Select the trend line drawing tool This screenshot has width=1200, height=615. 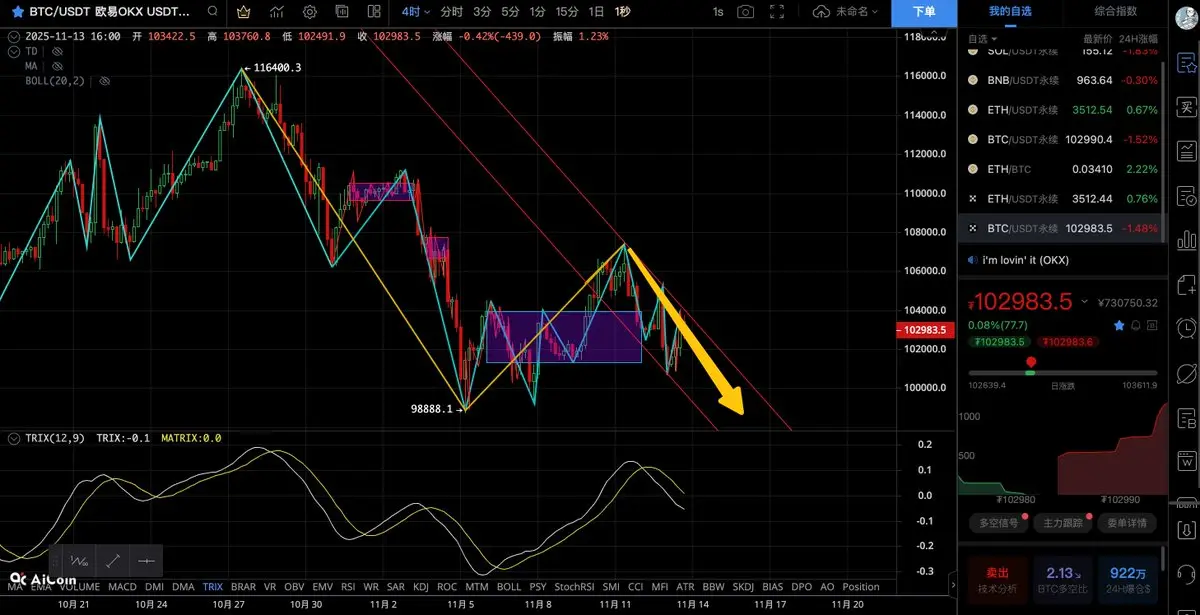[x=113, y=561]
